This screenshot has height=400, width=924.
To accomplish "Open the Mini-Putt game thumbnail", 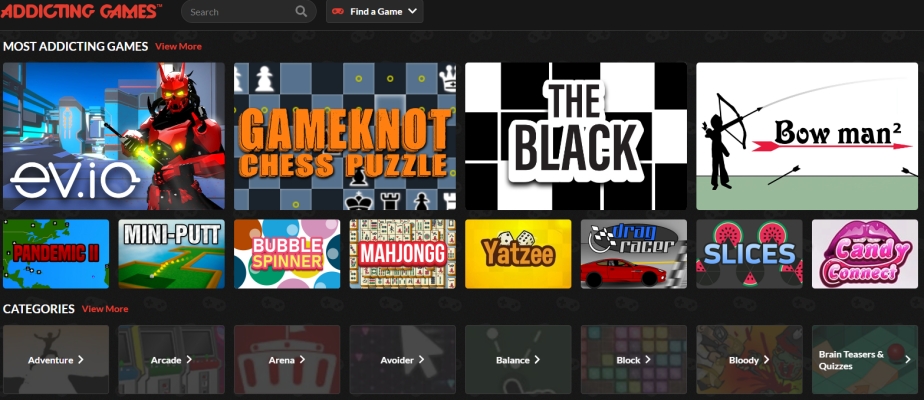I will [171, 254].
